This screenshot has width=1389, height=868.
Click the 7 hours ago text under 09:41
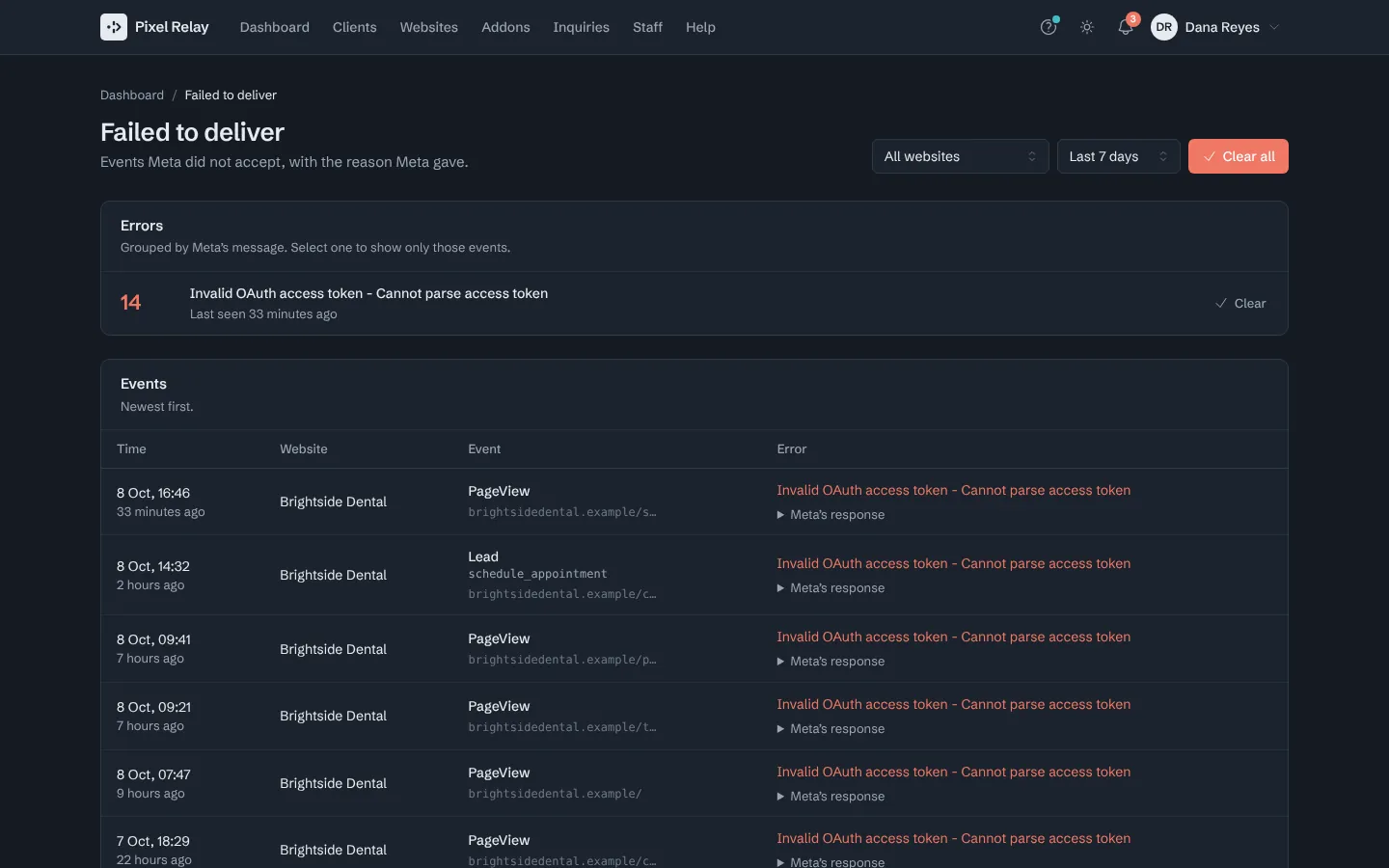click(150, 659)
